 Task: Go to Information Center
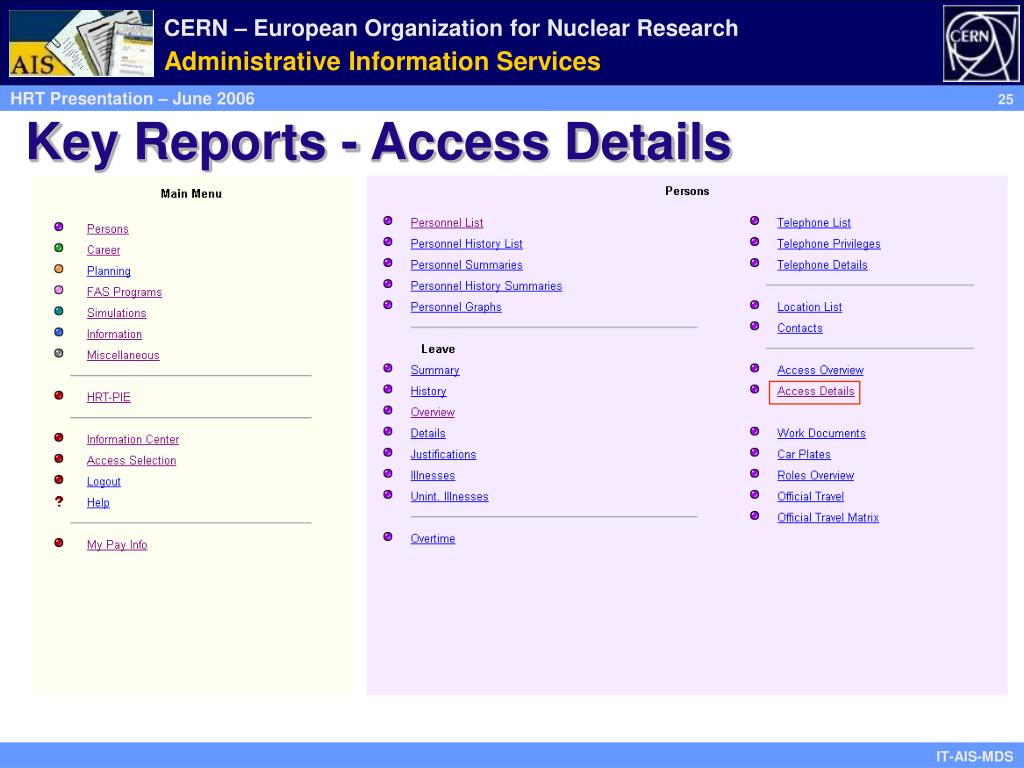(x=133, y=440)
